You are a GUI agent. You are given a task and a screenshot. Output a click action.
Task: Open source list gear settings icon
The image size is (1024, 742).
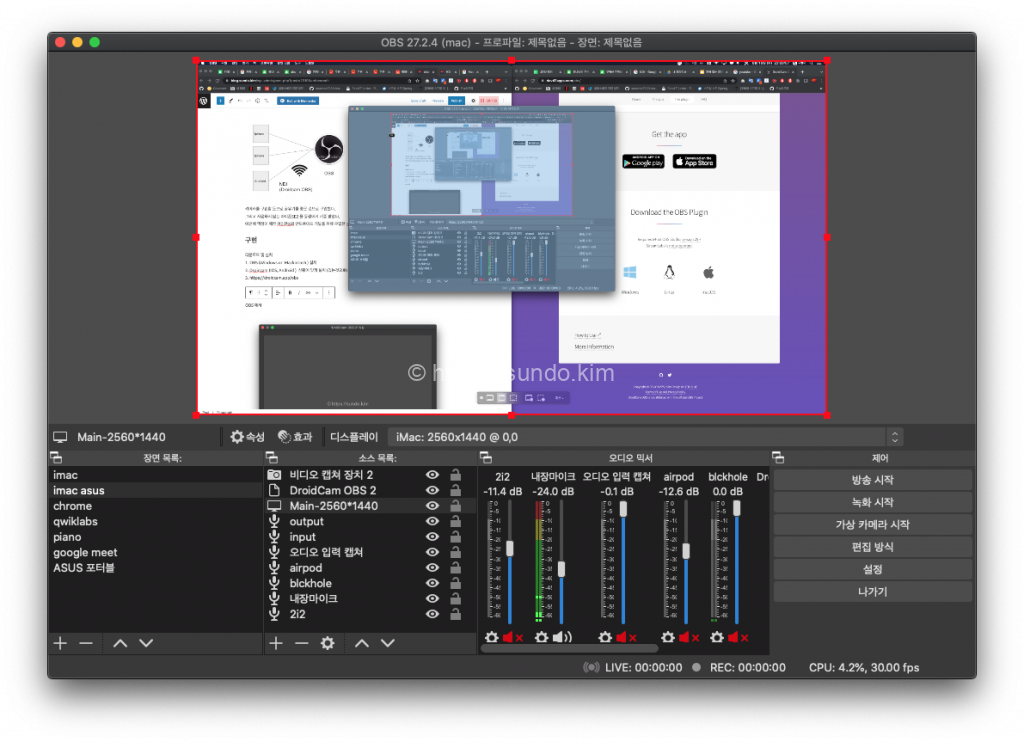pyautogui.click(x=327, y=643)
